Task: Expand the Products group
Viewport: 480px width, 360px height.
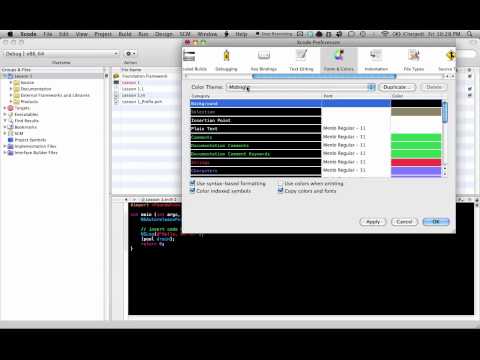Action: click(11, 102)
